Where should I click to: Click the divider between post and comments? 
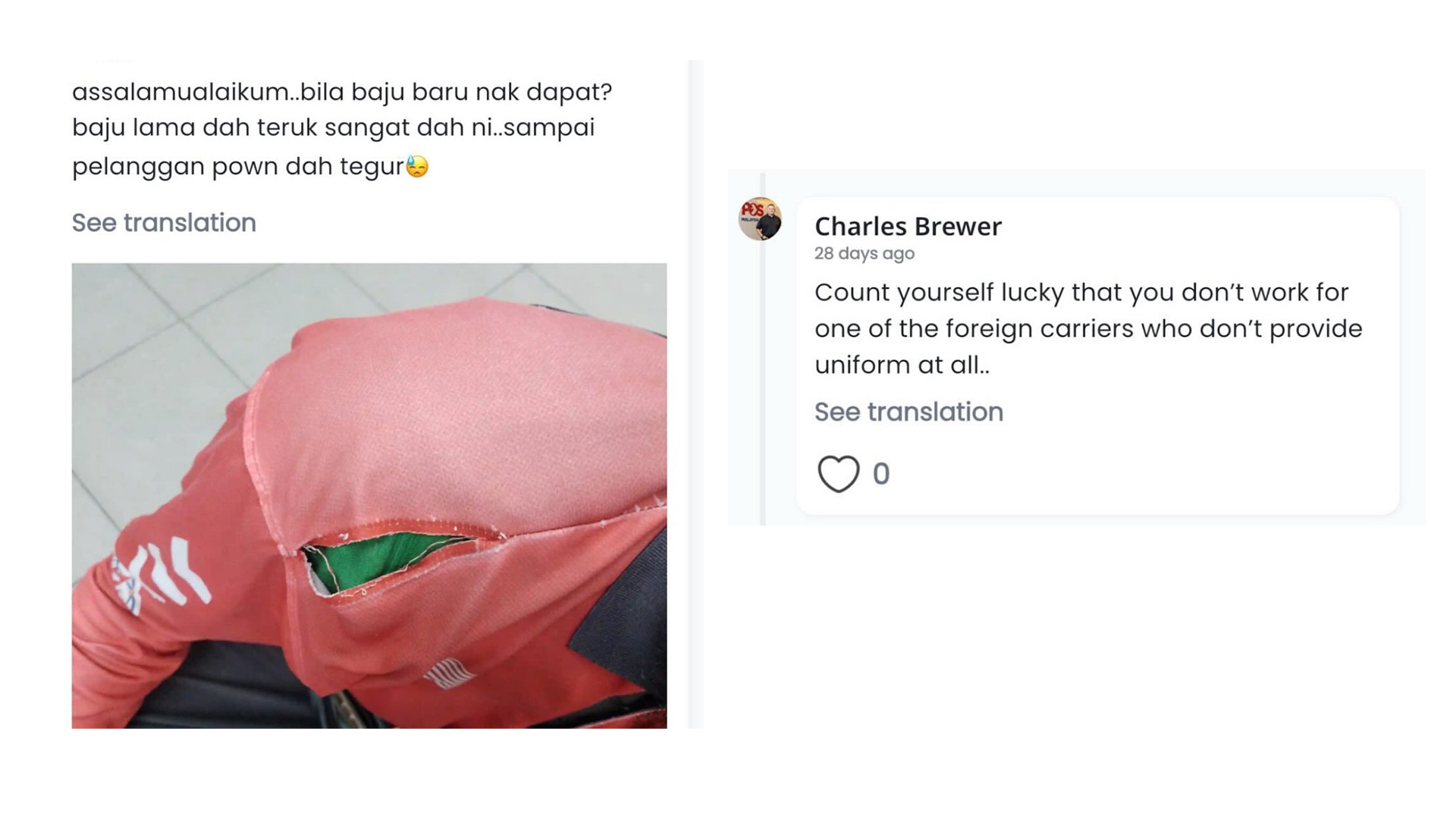695,394
